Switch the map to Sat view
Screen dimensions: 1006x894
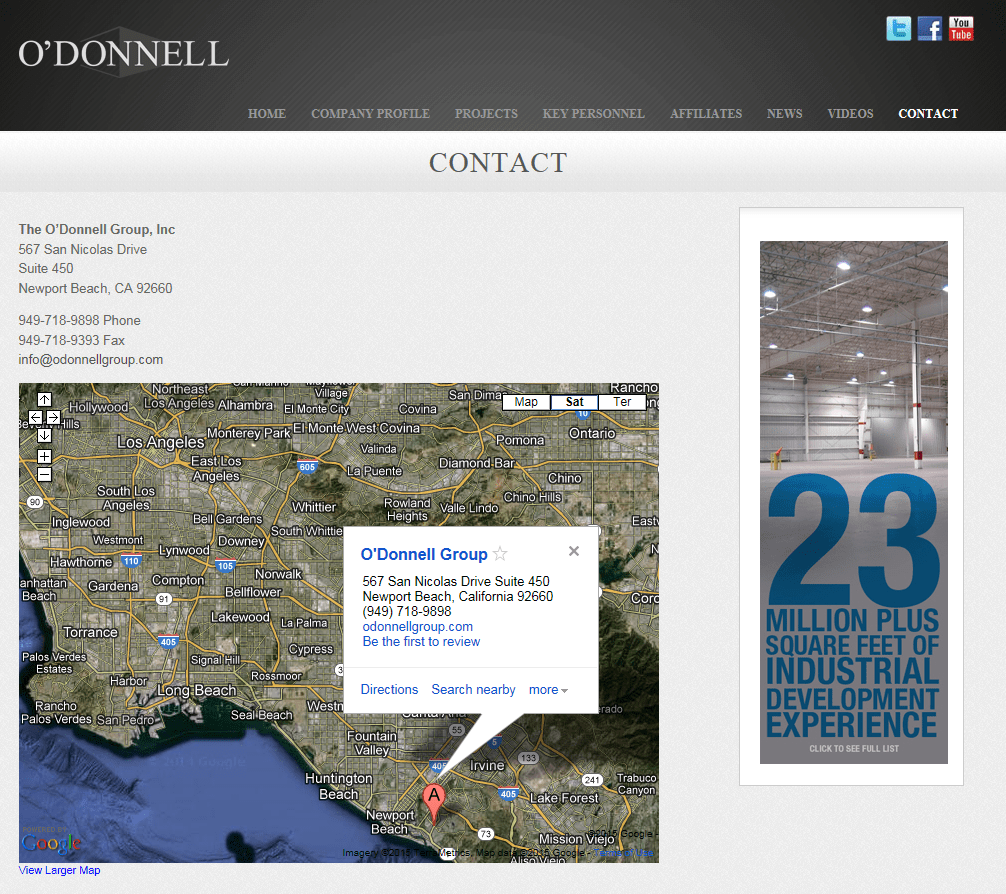pyautogui.click(x=573, y=401)
